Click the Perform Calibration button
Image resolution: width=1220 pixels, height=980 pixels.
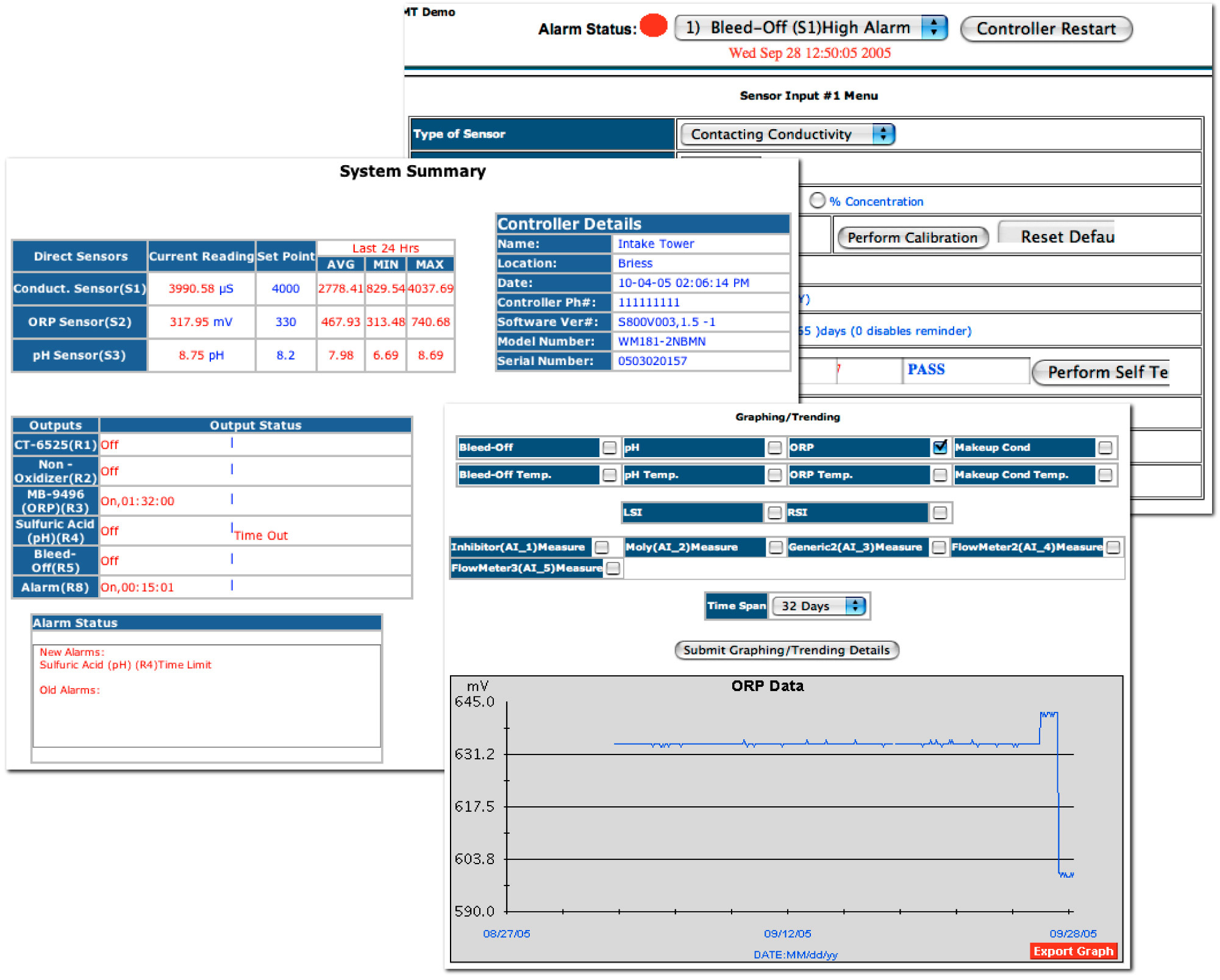point(913,238)
